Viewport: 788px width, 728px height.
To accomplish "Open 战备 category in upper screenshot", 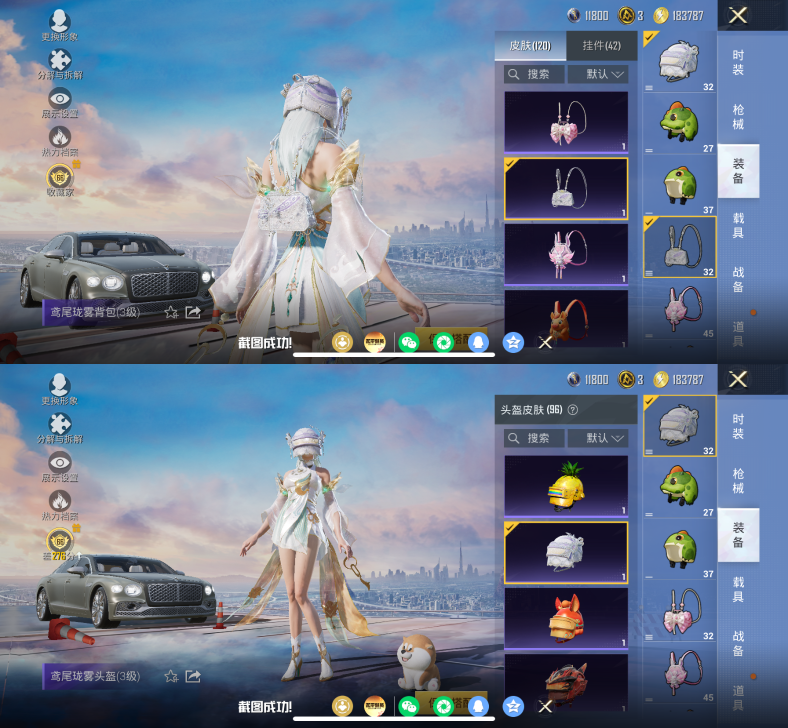I will [738, 280].
